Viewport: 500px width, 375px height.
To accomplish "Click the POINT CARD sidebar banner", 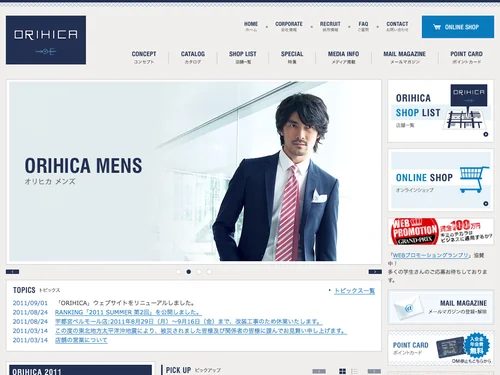I will pyautogui.click(x=440, y=348).
